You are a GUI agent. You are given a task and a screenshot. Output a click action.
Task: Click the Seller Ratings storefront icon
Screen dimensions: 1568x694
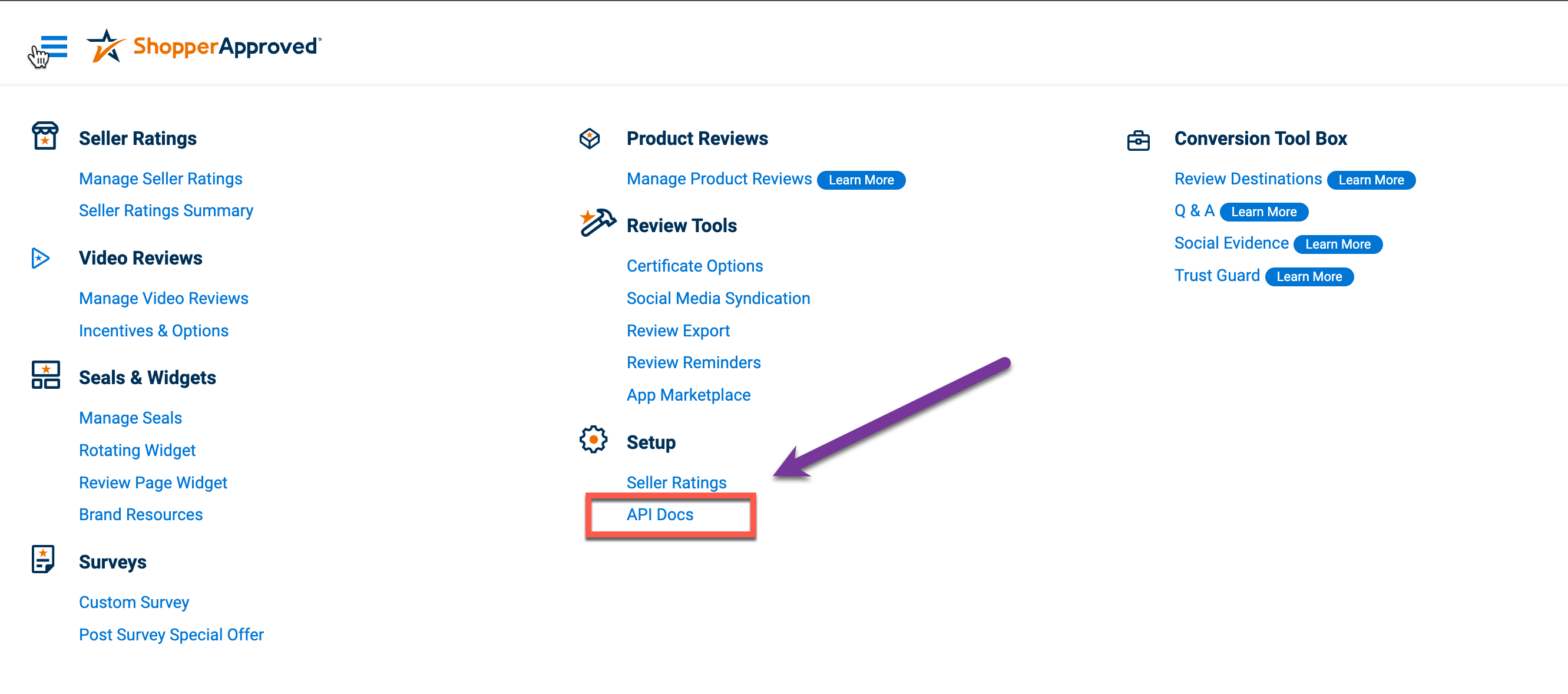click(x=45, y=136)
